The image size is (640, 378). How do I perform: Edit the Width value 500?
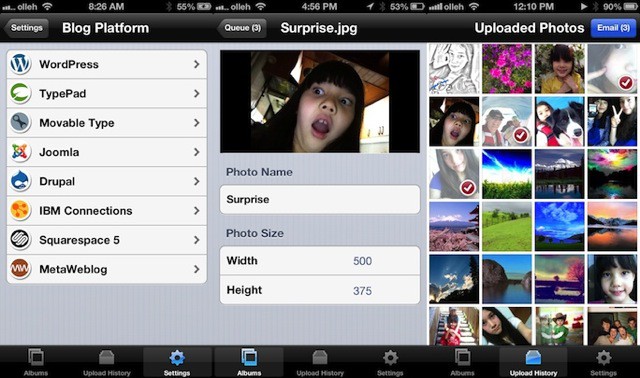[x=362, y=261]
